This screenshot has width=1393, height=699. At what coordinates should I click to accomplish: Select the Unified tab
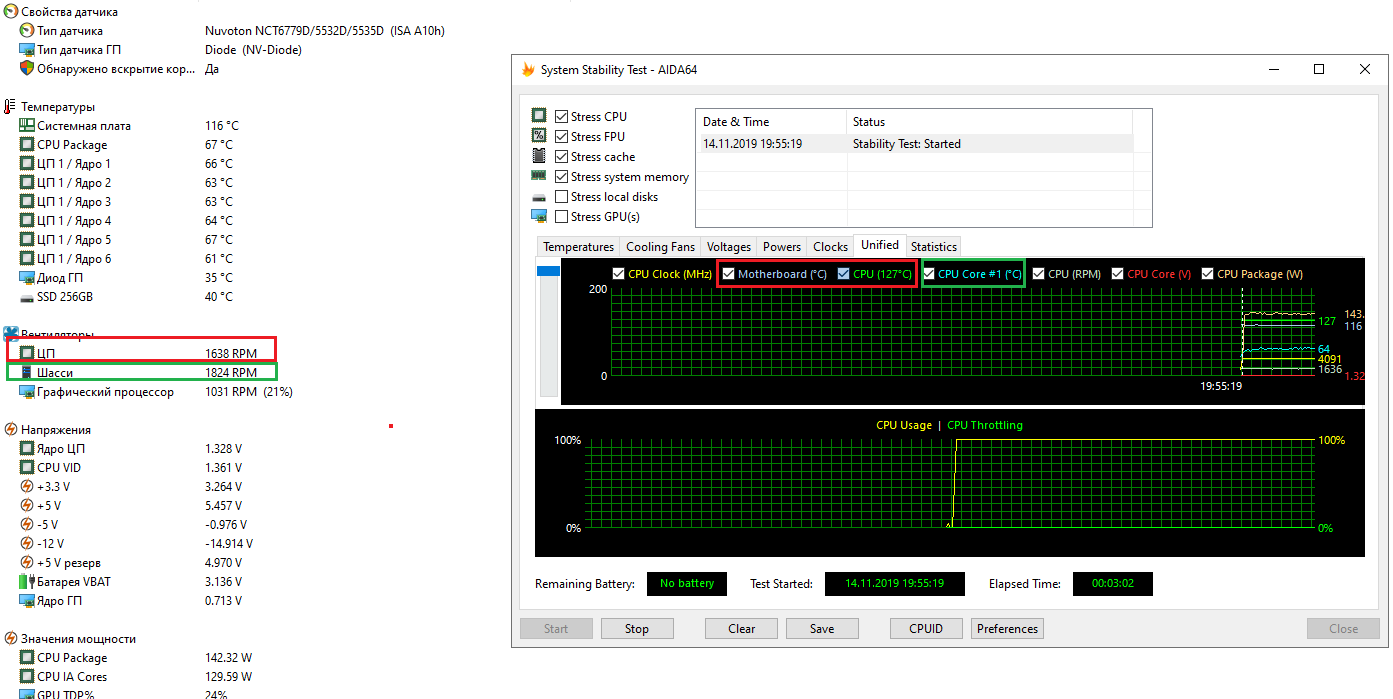coord(880,245)
